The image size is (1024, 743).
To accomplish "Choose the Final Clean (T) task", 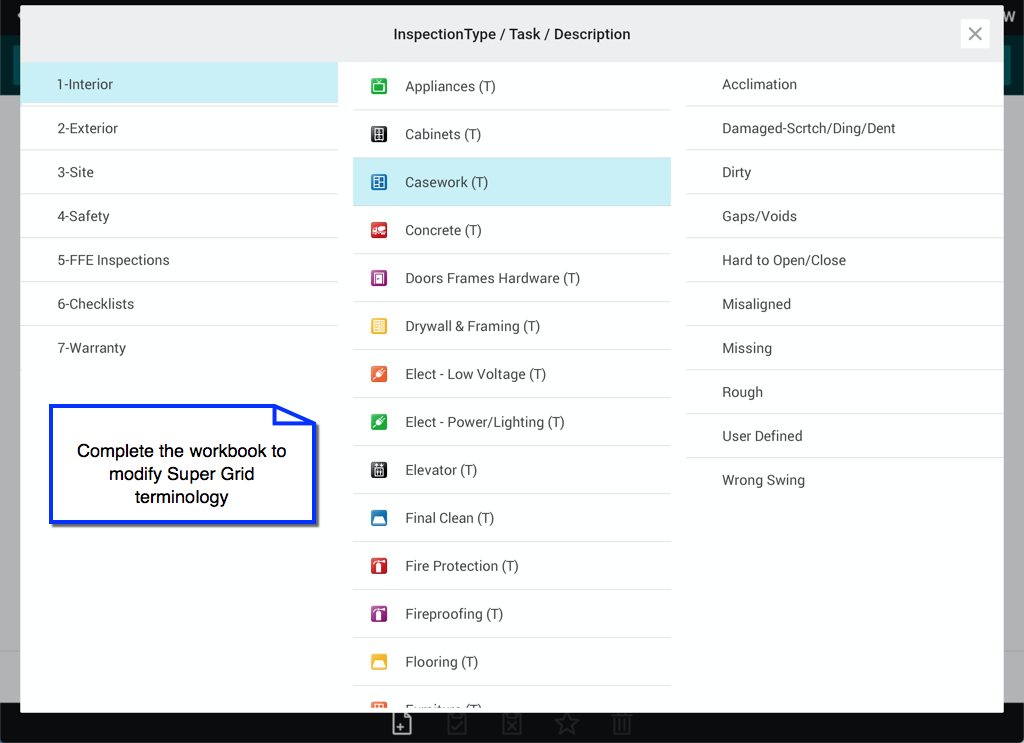I will pos(449,518).
